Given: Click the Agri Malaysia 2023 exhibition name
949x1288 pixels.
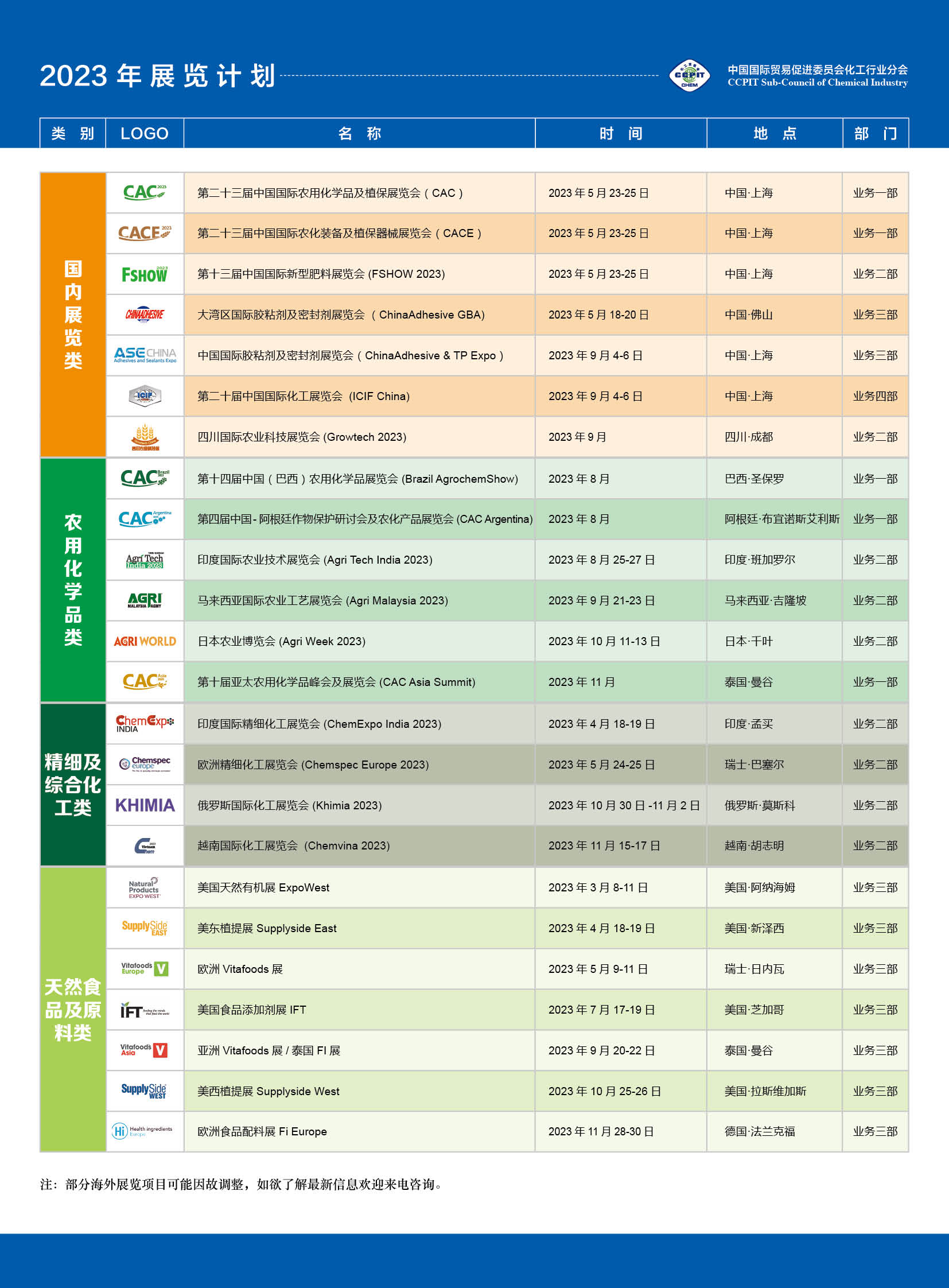Looking at the screenshot, I should pyautogui.click(x=322, y=600).
